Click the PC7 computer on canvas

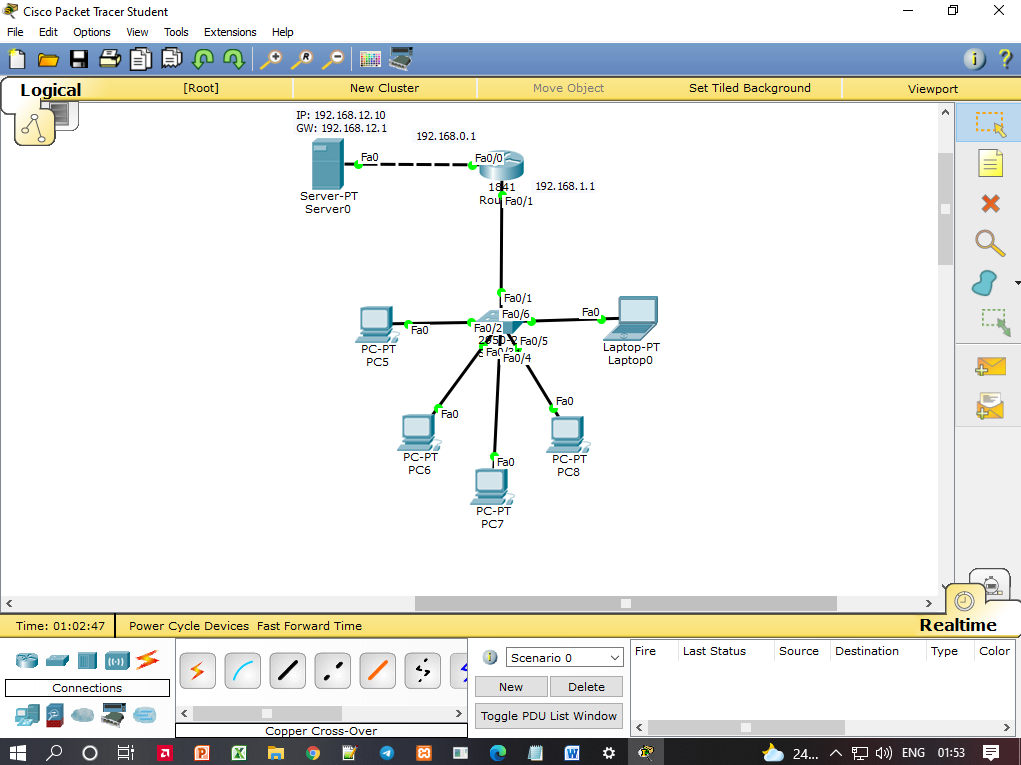[492, 488]
